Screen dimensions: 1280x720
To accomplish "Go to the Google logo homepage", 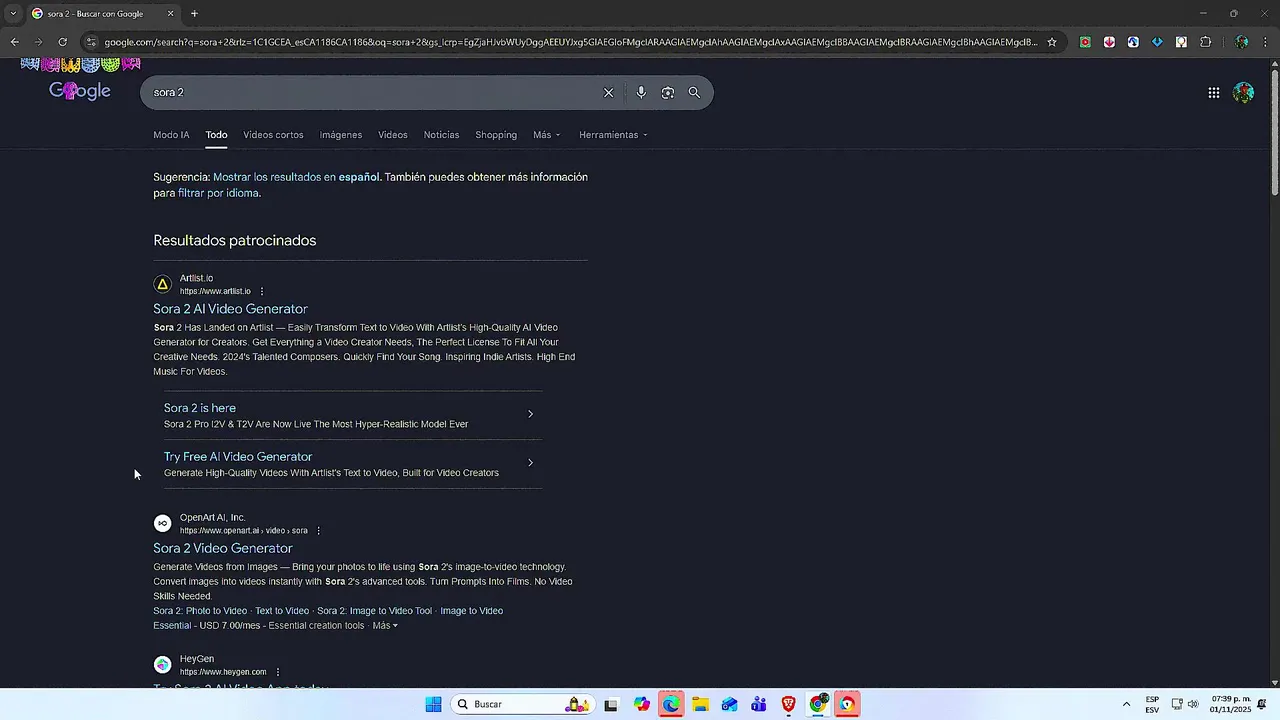I will coord(80,91).
